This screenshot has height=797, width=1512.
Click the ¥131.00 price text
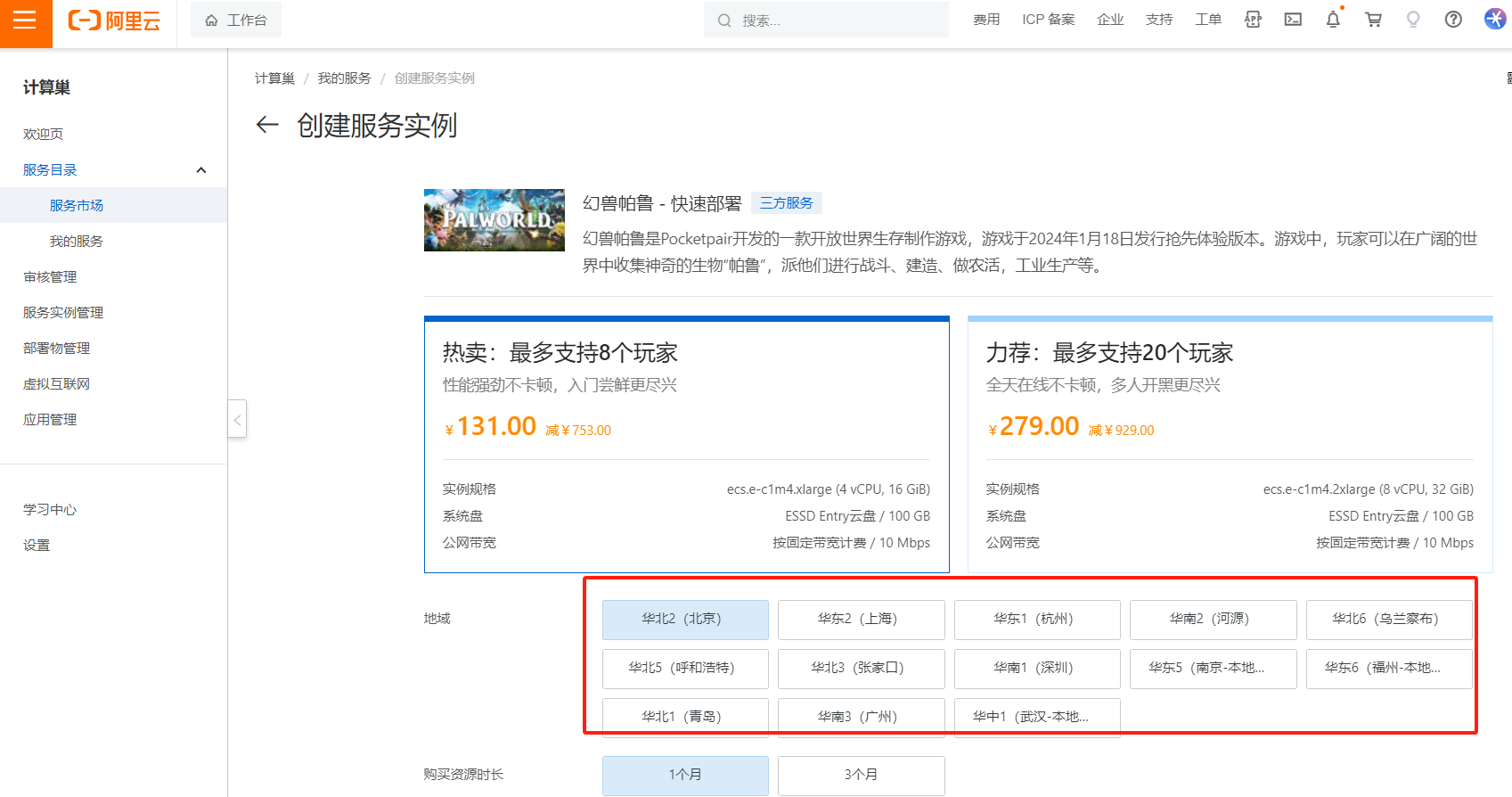pos(491,426)
